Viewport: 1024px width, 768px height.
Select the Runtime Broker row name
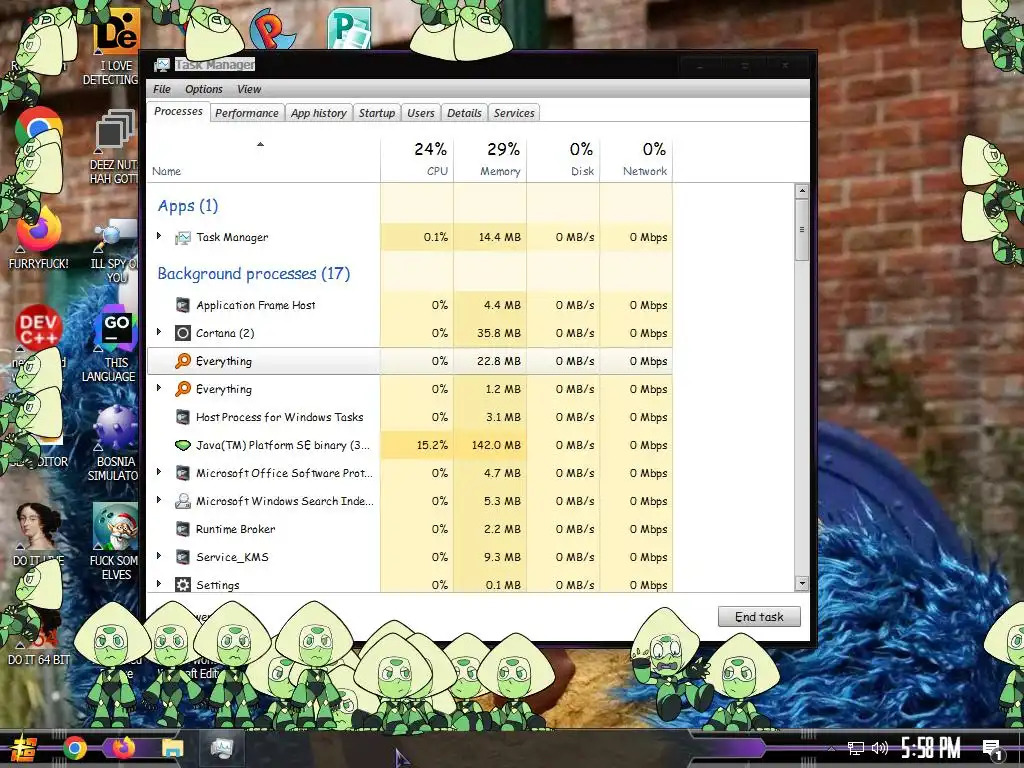click(236, 529)
